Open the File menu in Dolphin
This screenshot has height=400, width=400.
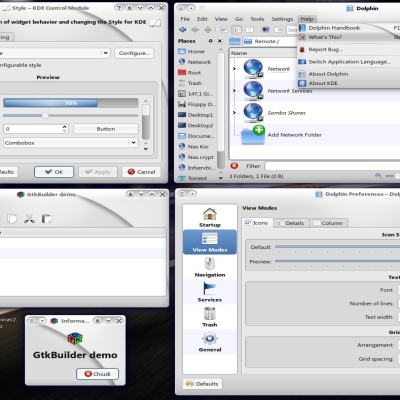[x=185, y=19]
